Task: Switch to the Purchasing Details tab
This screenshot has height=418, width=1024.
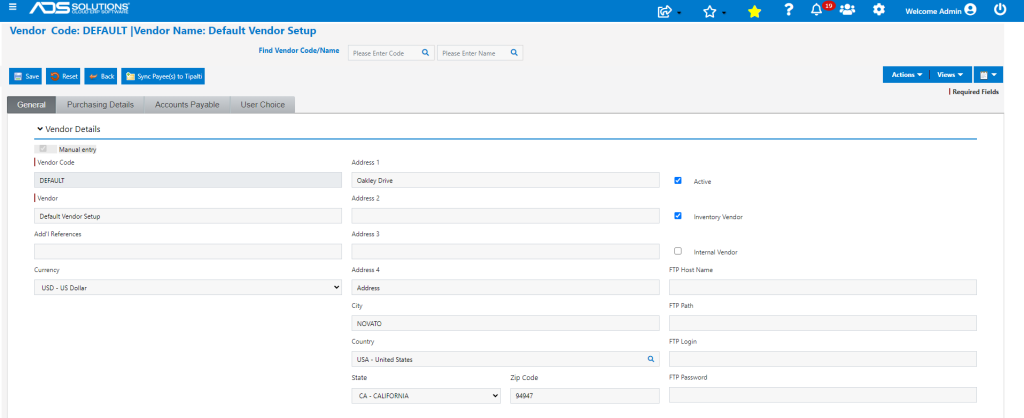Action: click(x=101, y=104)
